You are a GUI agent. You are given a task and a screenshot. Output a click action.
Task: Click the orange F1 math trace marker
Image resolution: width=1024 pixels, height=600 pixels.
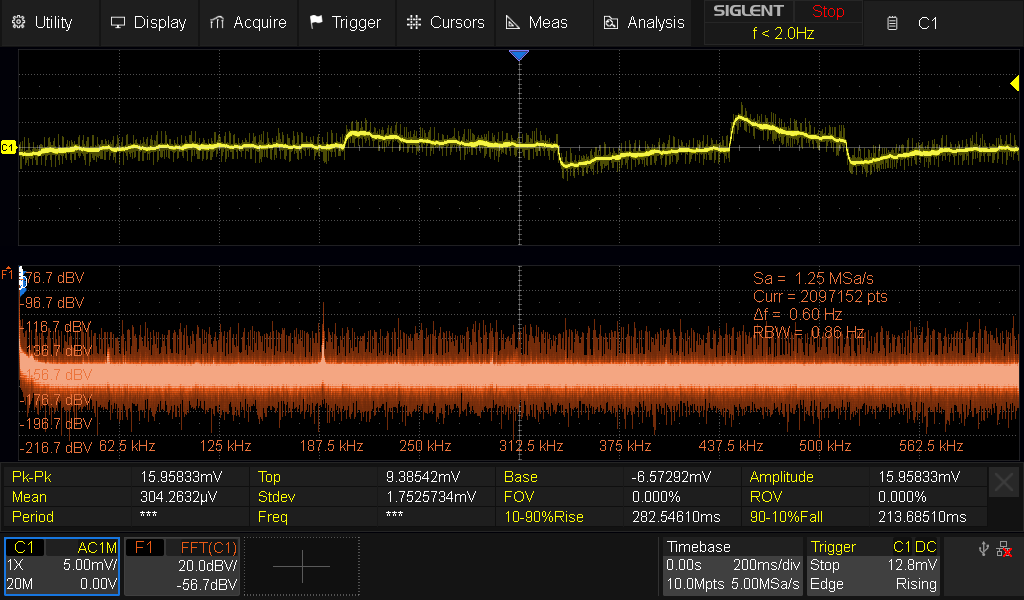click(8, 272)
